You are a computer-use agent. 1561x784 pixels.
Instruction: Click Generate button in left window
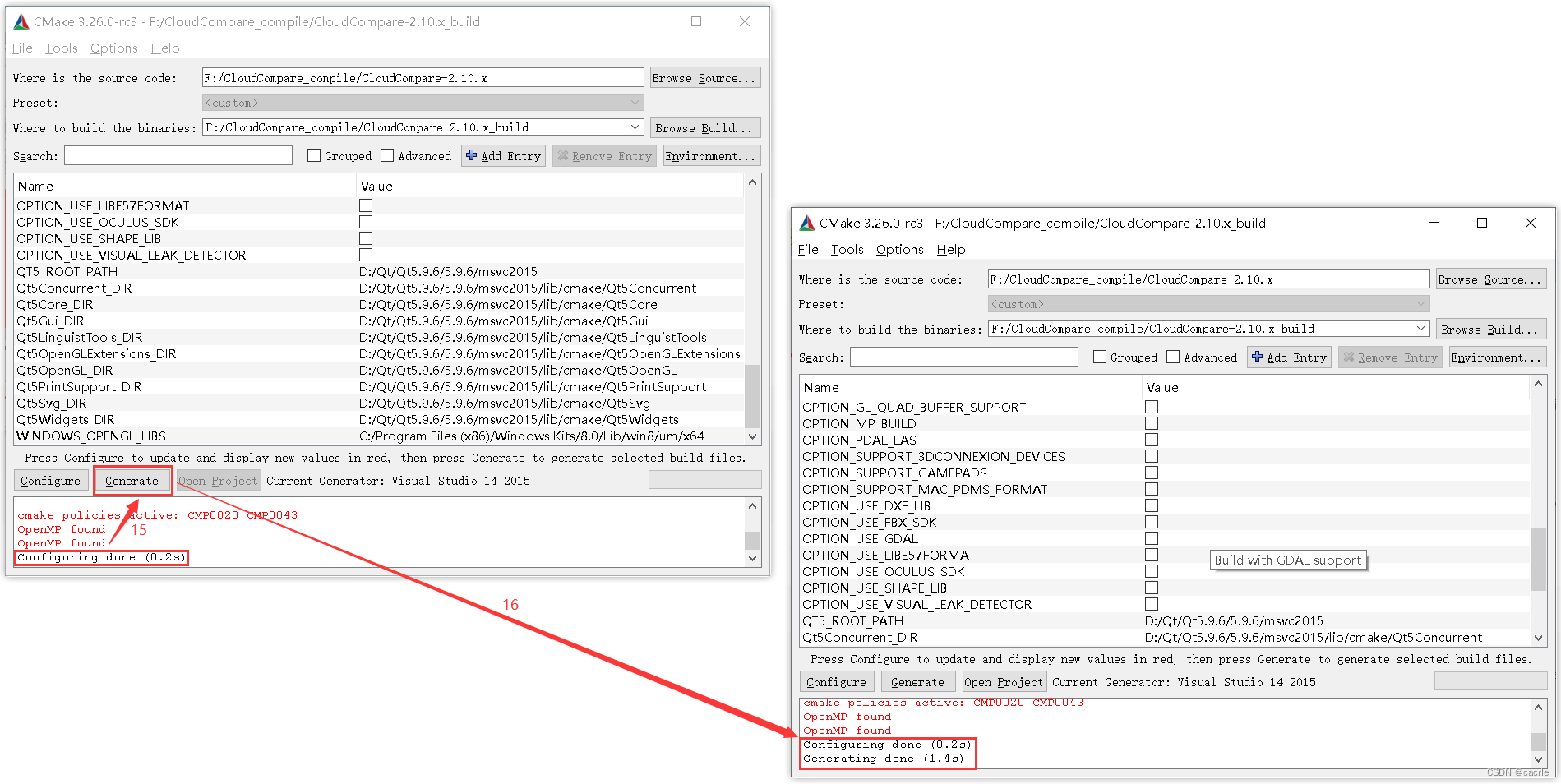click(x=132, y=481)
